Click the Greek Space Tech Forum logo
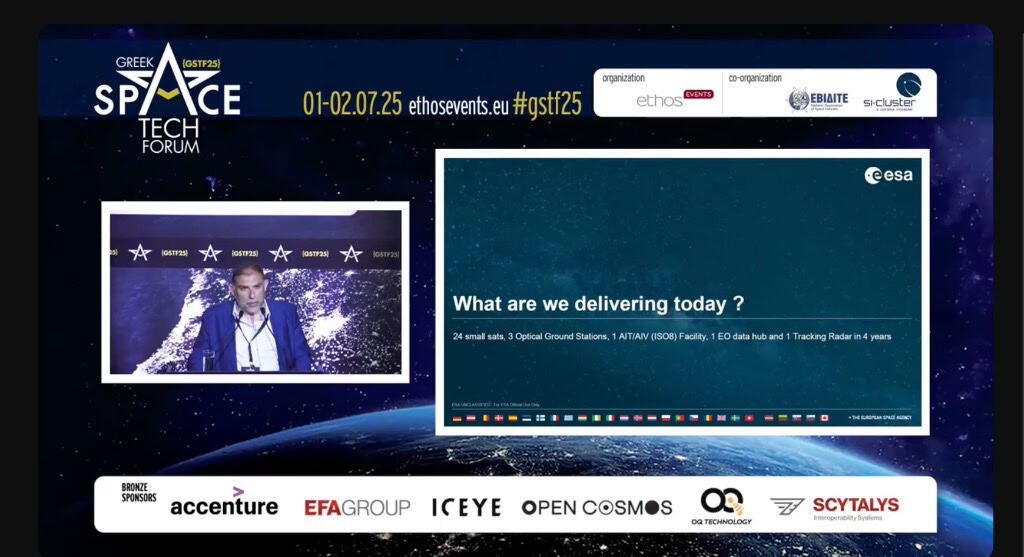 click(167, 99)
